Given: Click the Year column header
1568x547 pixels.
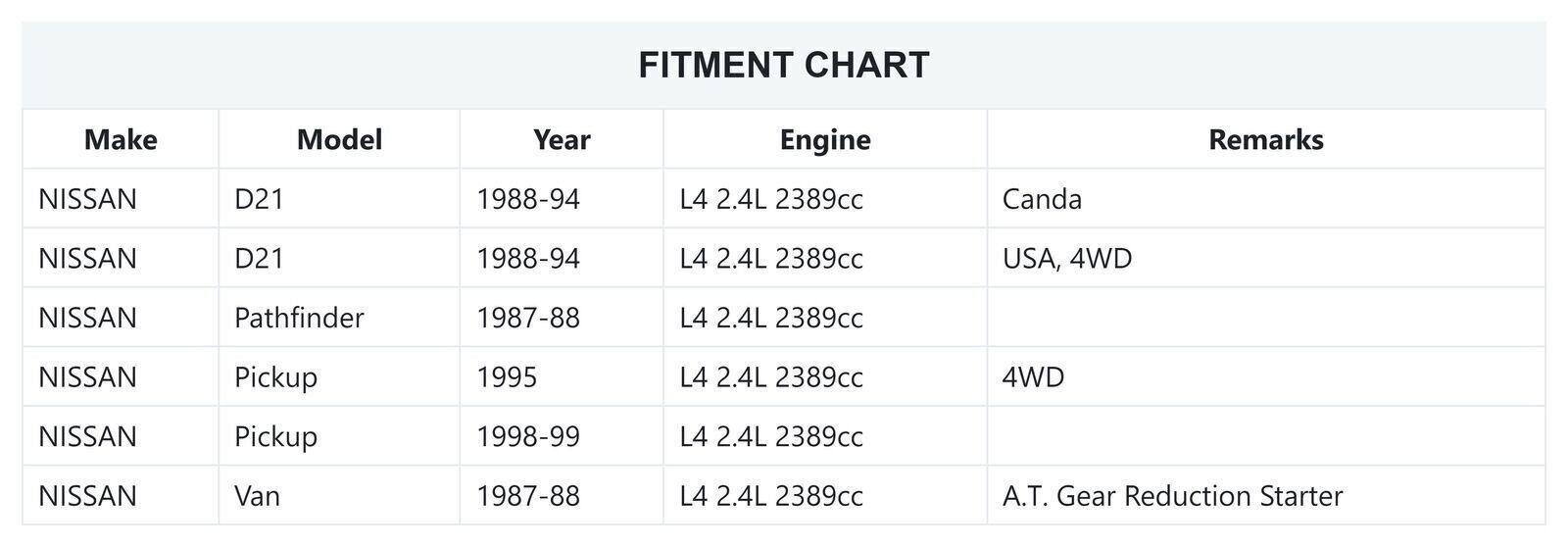Looking at the screenshot, I should point(562,139).
